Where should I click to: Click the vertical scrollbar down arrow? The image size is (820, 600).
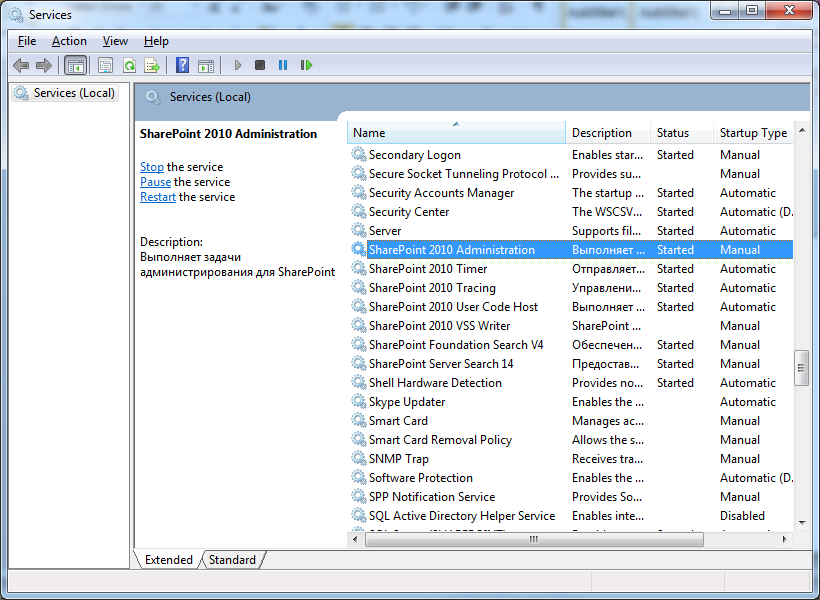click(x=802, y=523)
